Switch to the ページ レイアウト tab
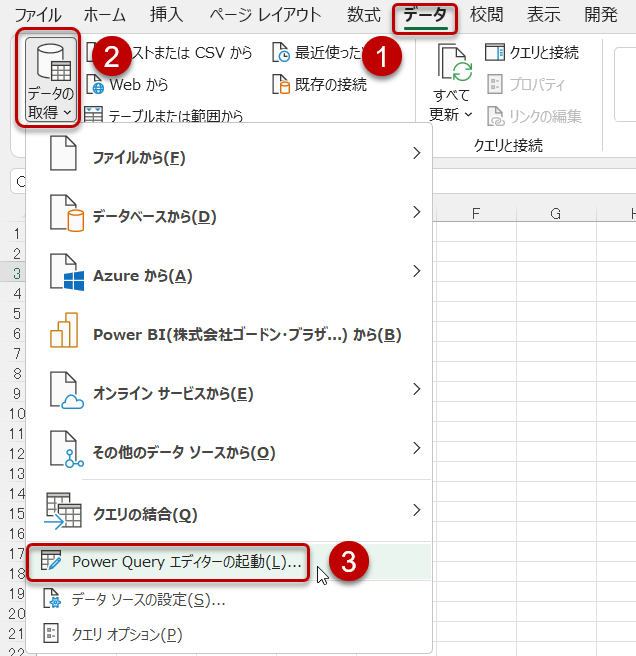 tap(265, 15)
